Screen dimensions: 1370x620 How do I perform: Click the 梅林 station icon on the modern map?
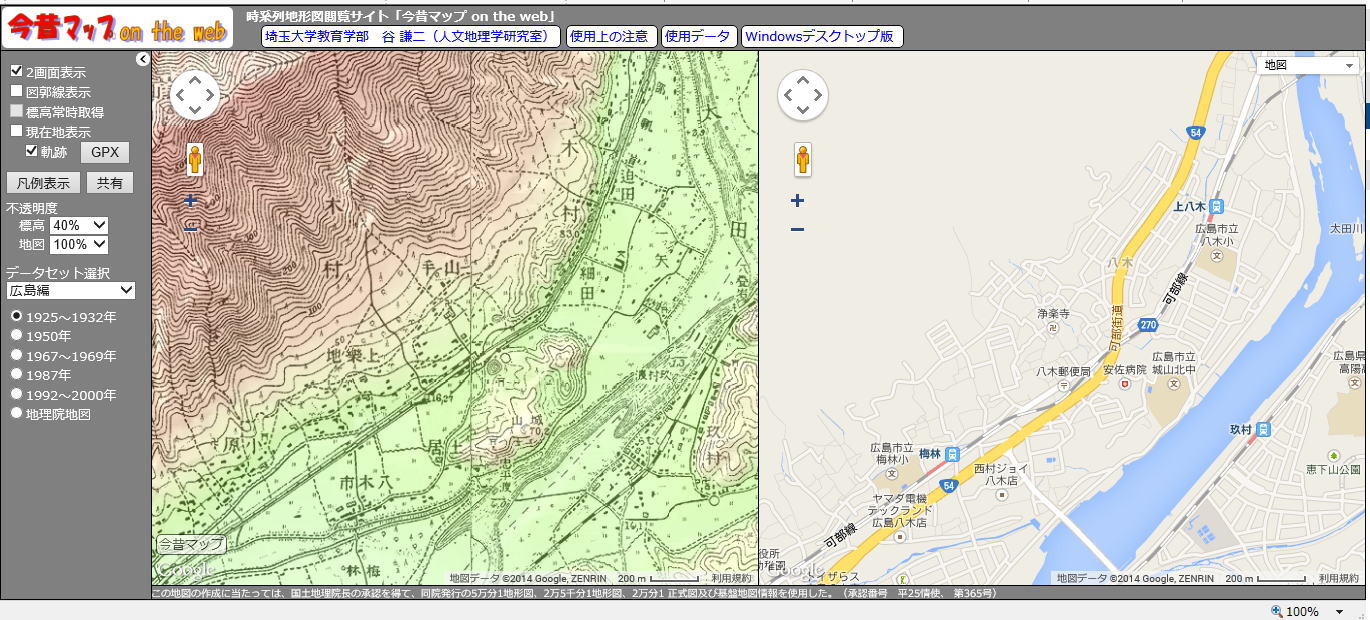coord(952,453)
